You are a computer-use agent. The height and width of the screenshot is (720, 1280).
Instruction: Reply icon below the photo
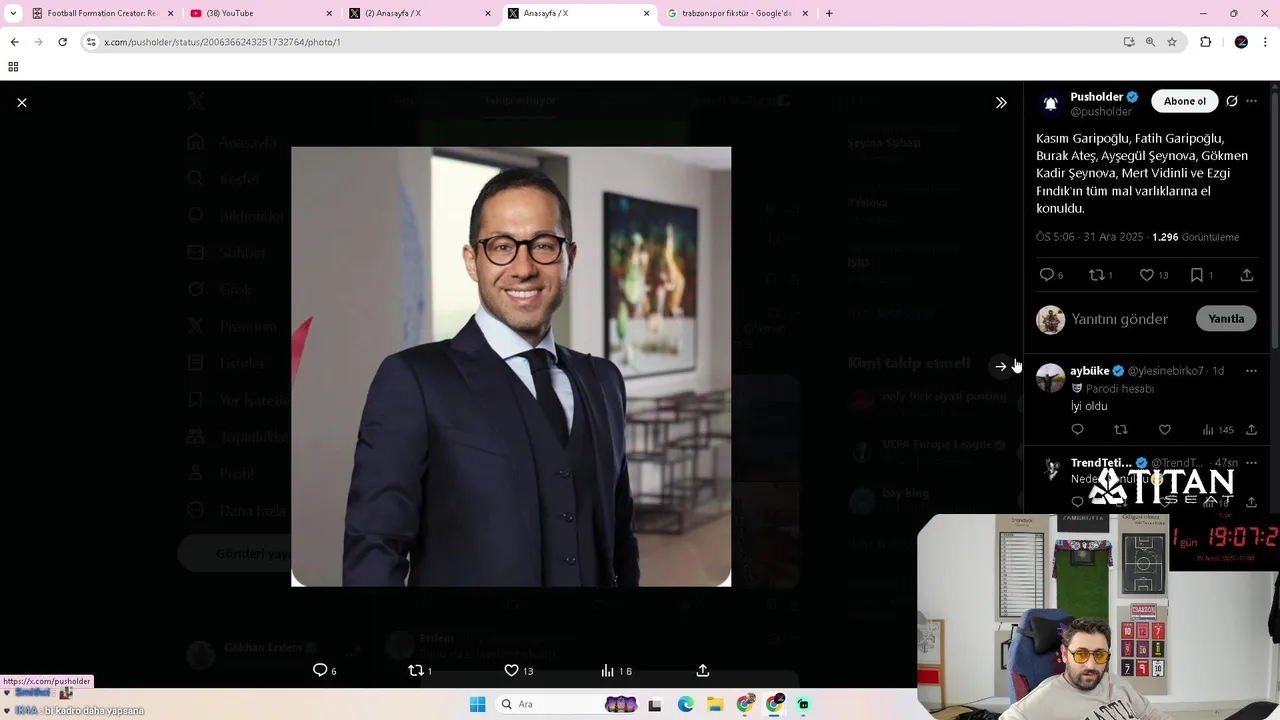(320, 670)
